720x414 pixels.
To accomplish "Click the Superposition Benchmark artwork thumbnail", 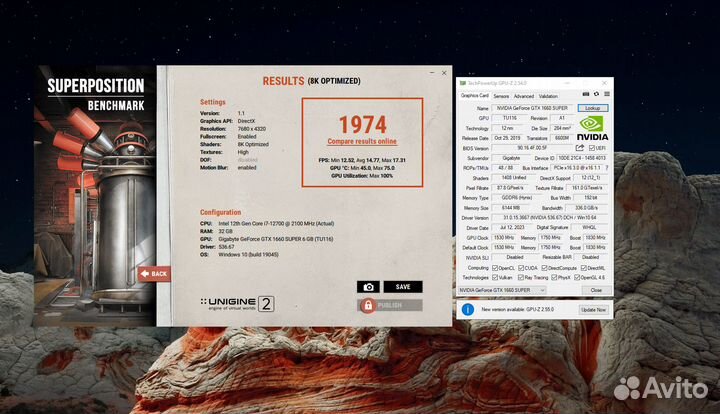I will click(95, 196).
